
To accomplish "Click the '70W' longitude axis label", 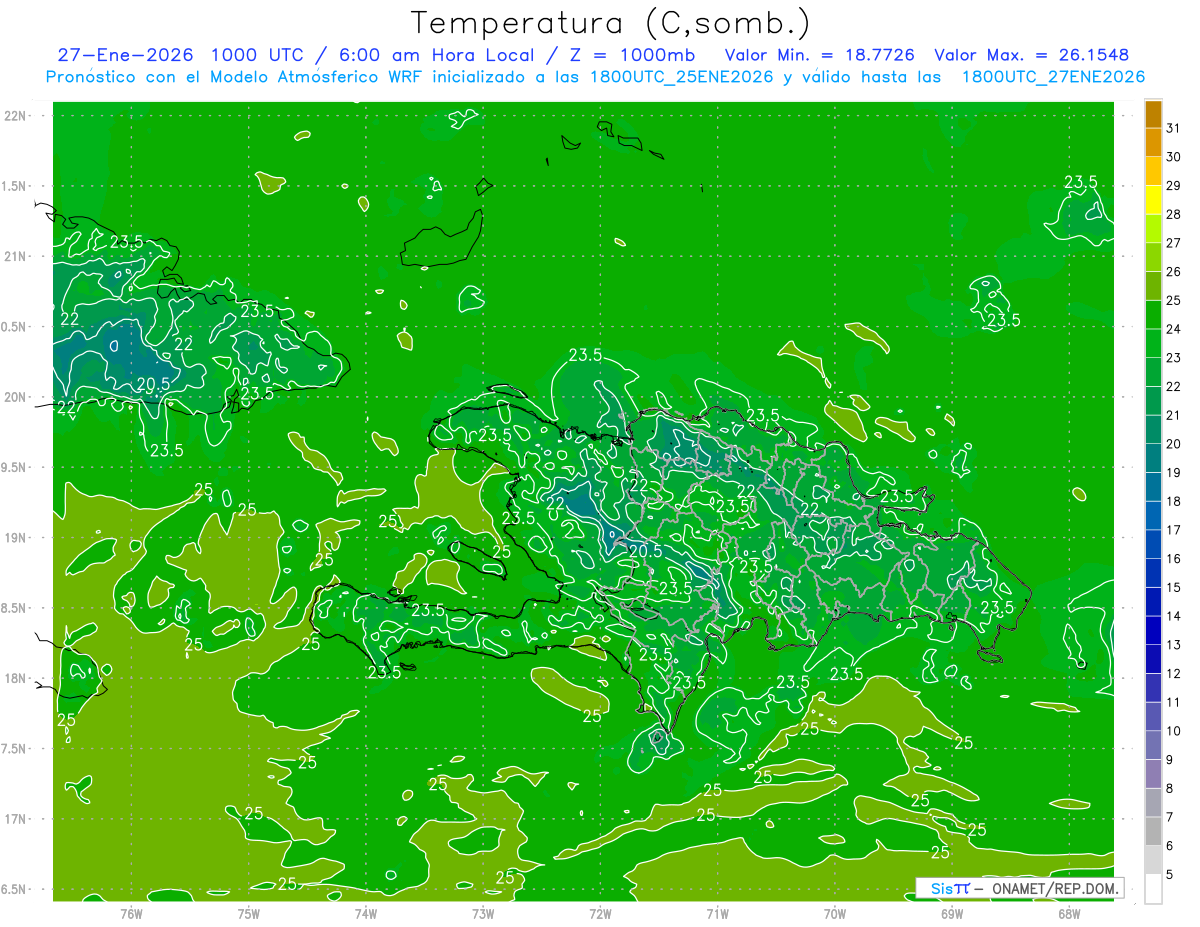I will (835, 913).
